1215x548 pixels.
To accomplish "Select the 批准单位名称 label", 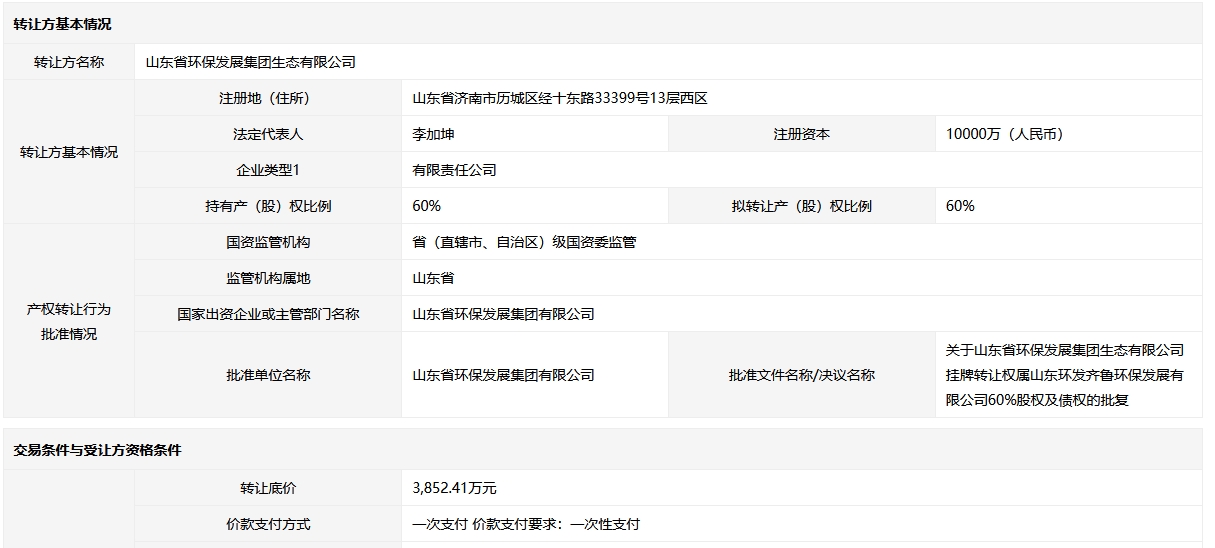I will coord(268,375).
